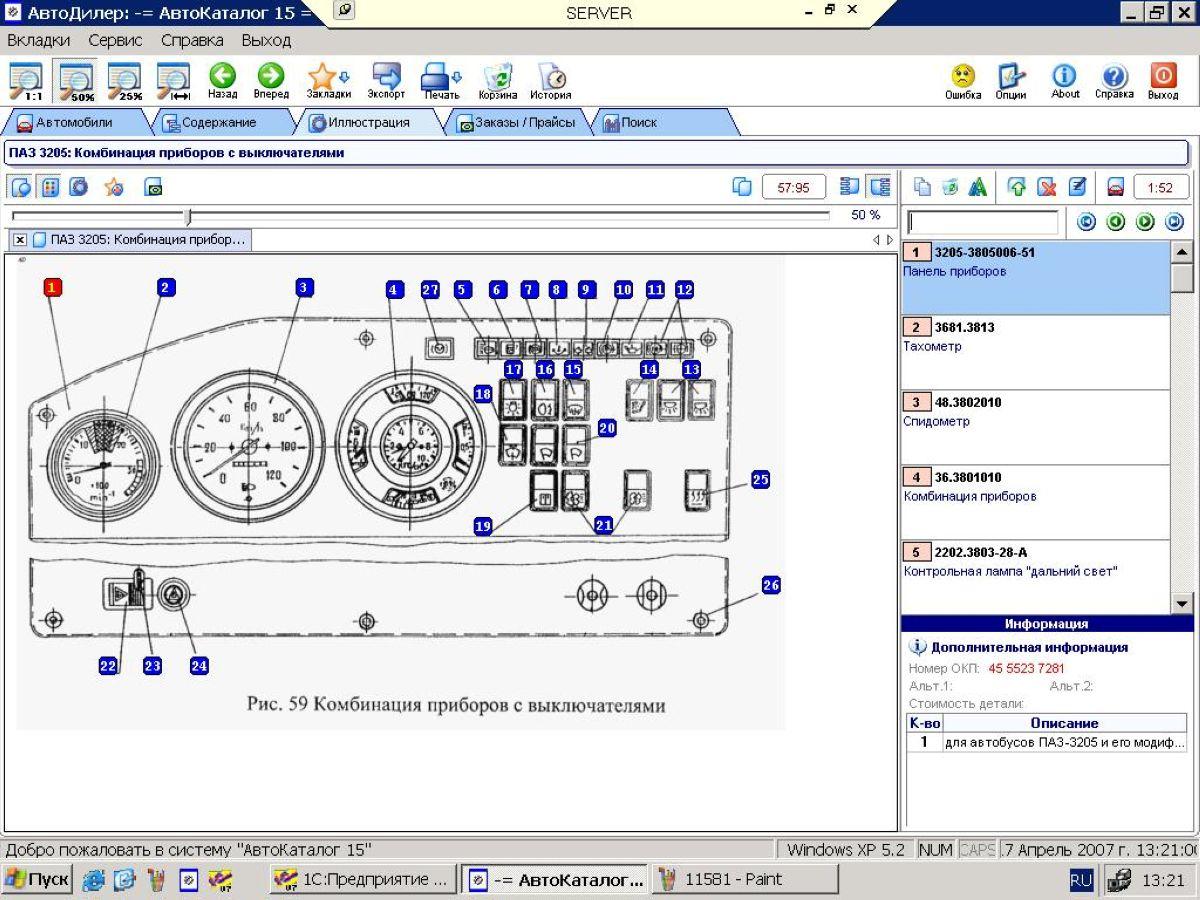Open the Сервис menu

[x=115, y=41]
